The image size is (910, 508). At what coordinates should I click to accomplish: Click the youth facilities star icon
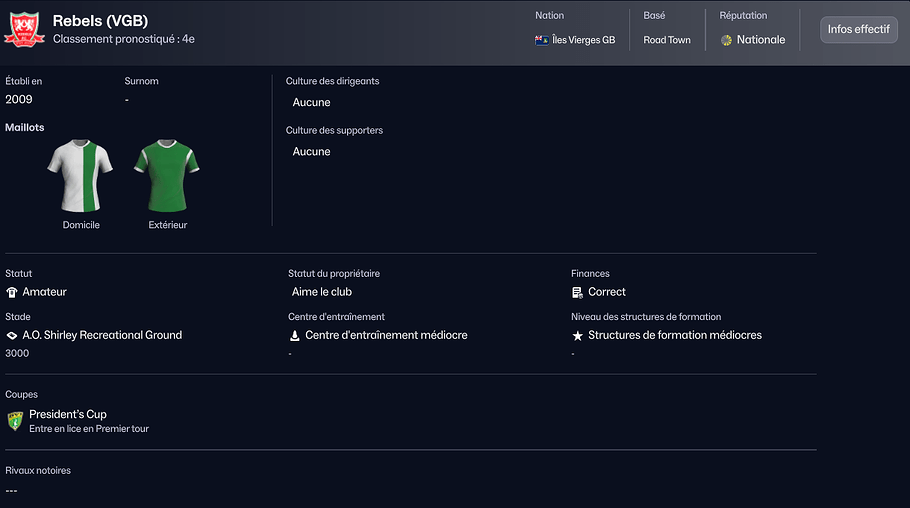point(577,336)
